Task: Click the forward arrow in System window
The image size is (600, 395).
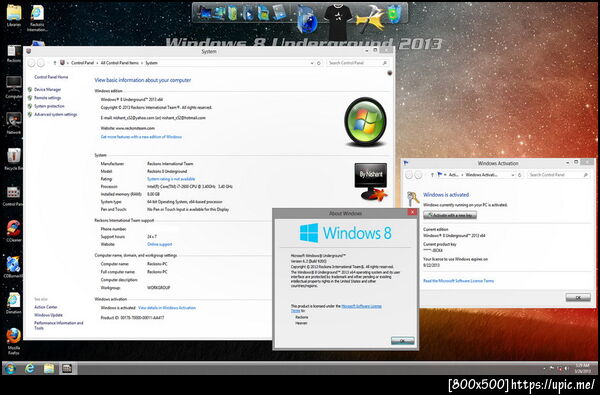Action: point(41,63)
